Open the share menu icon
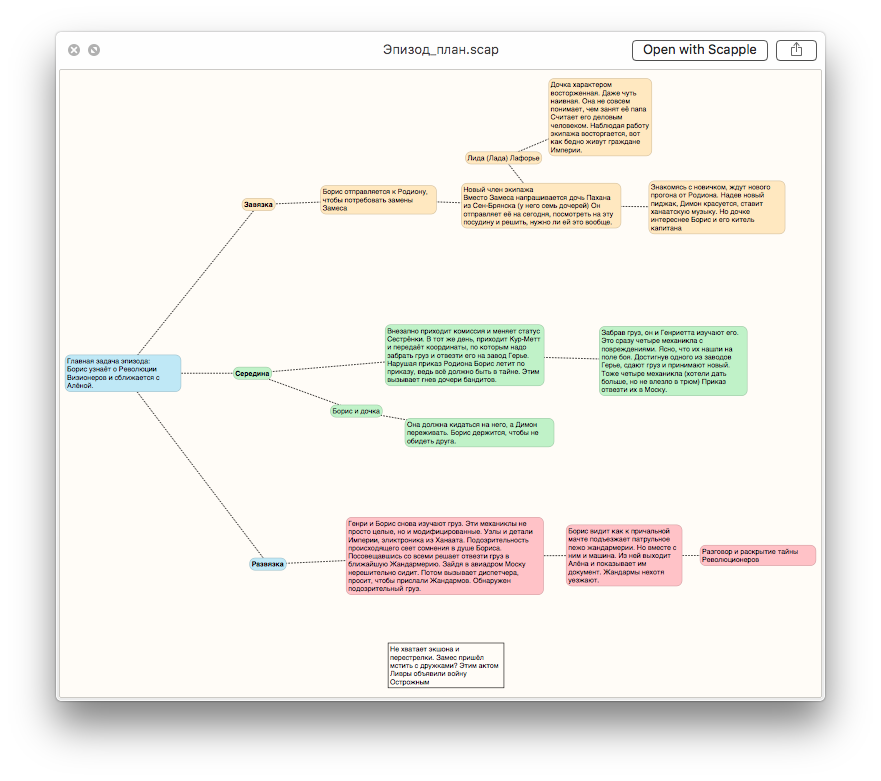 point(796,50)
